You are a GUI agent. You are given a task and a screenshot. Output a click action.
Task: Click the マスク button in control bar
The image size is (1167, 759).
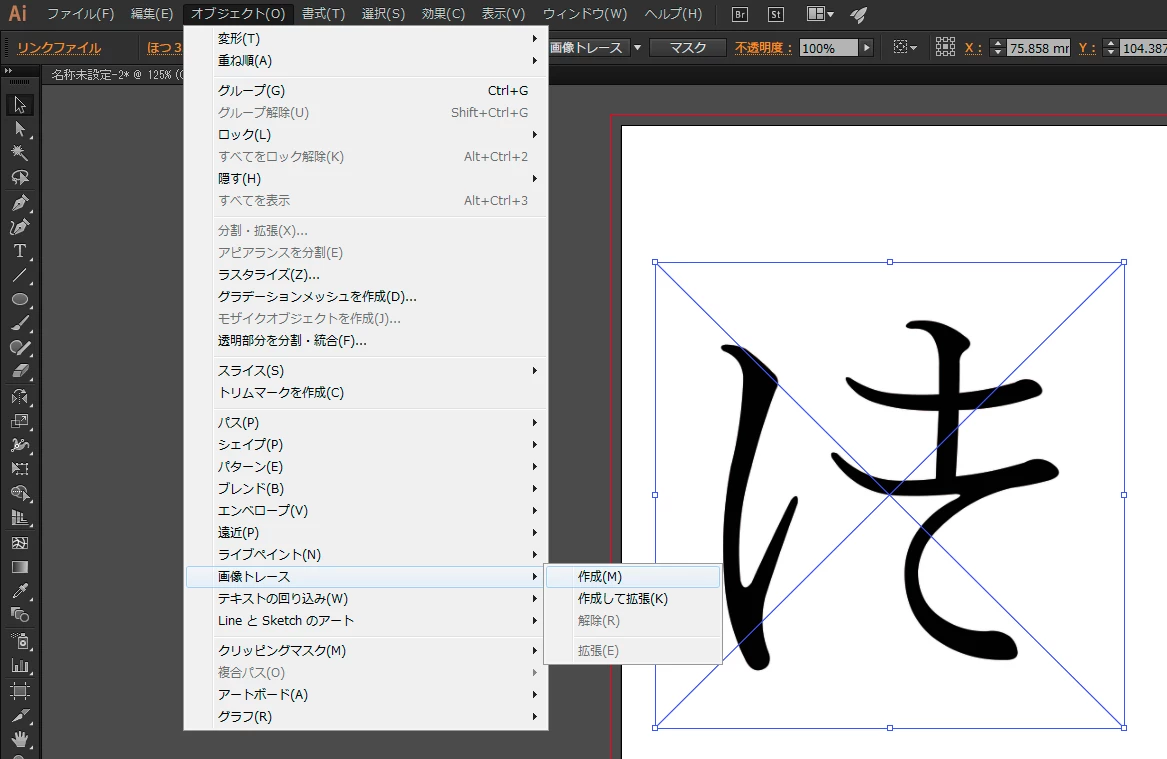688,48
